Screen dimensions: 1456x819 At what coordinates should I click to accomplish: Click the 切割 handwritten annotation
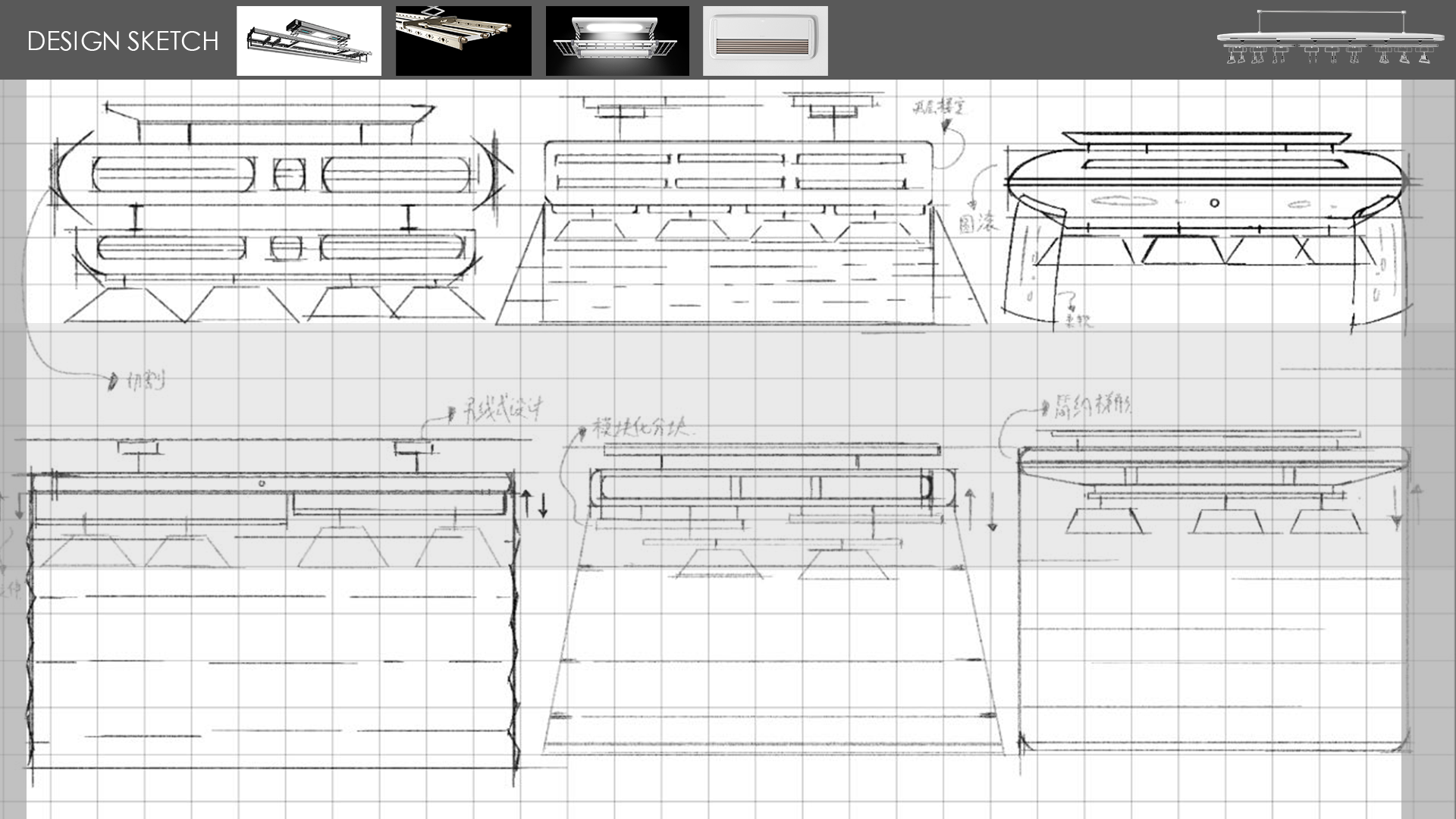click(144, 380)
